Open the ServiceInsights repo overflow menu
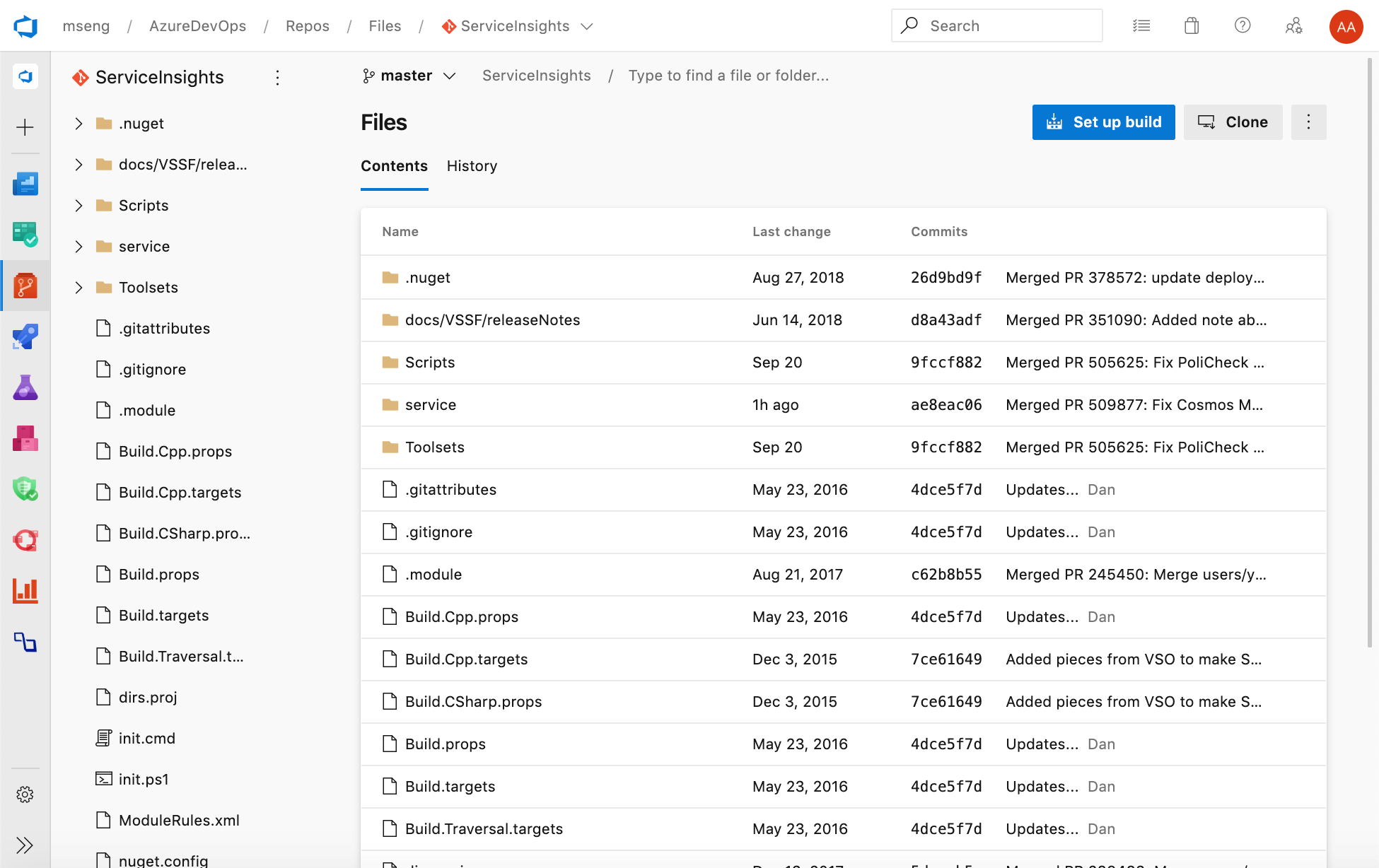1379x868 pixels. (x=277, y=77)
